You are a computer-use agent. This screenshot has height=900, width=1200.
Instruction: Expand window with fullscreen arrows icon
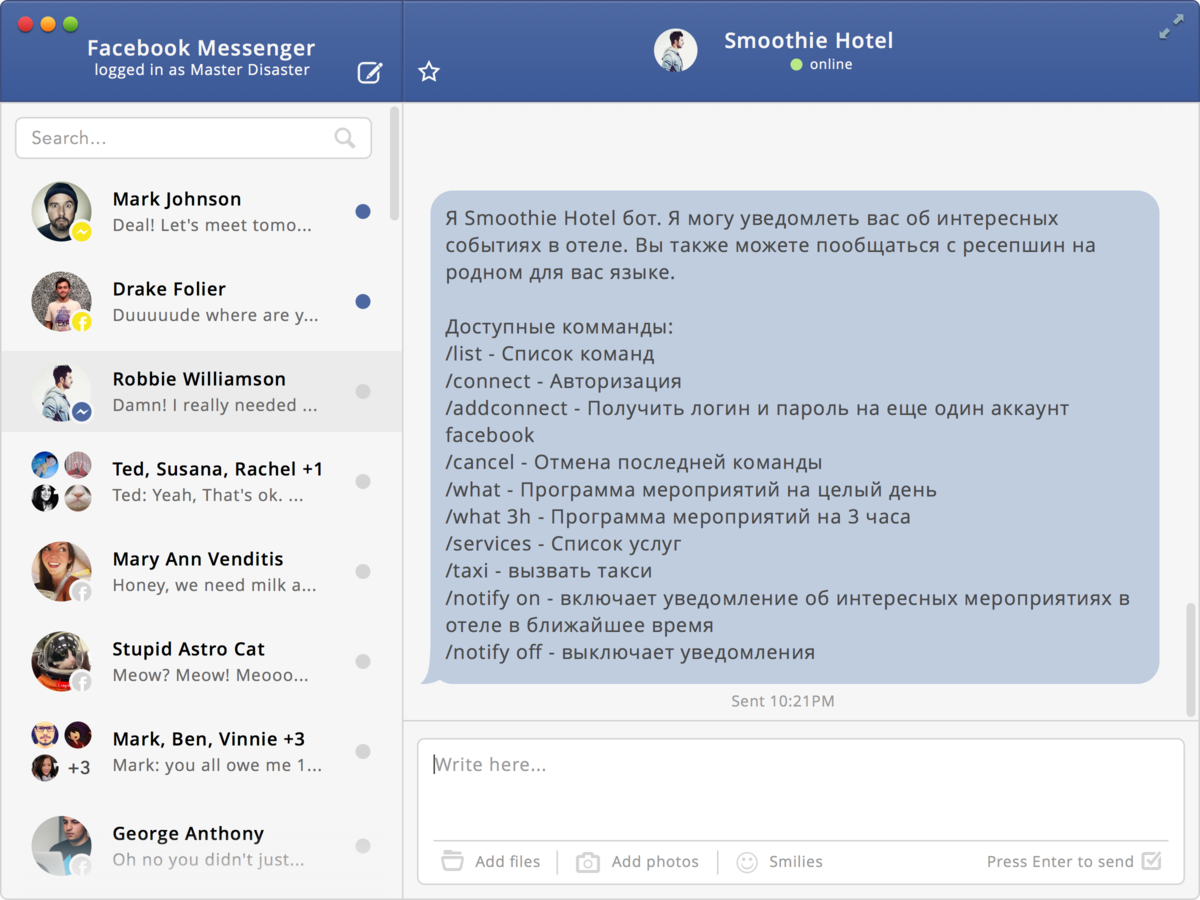pos(1171,28)
